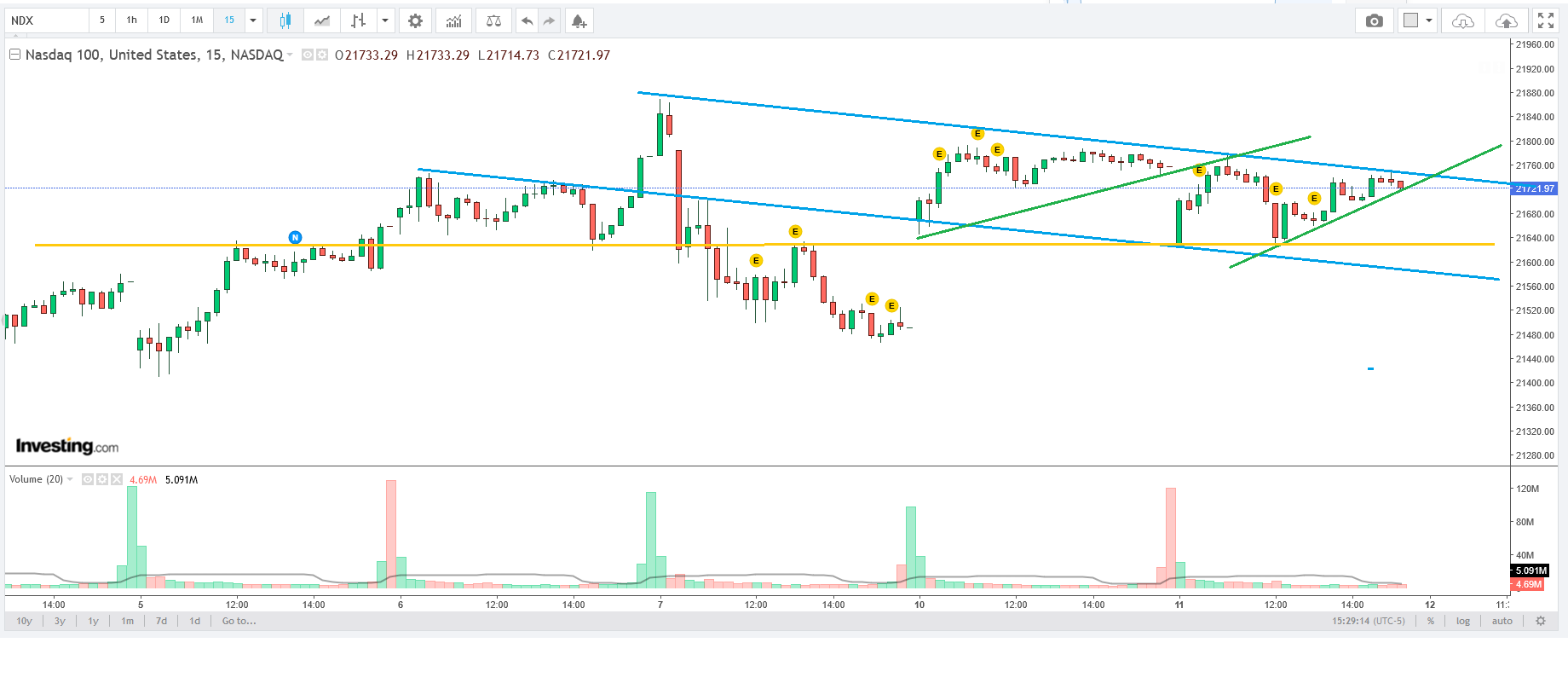This screenshot has width=1568, height=689.
Task: Collapse the Nasdaq 100 legend
Action: point(14,55)
